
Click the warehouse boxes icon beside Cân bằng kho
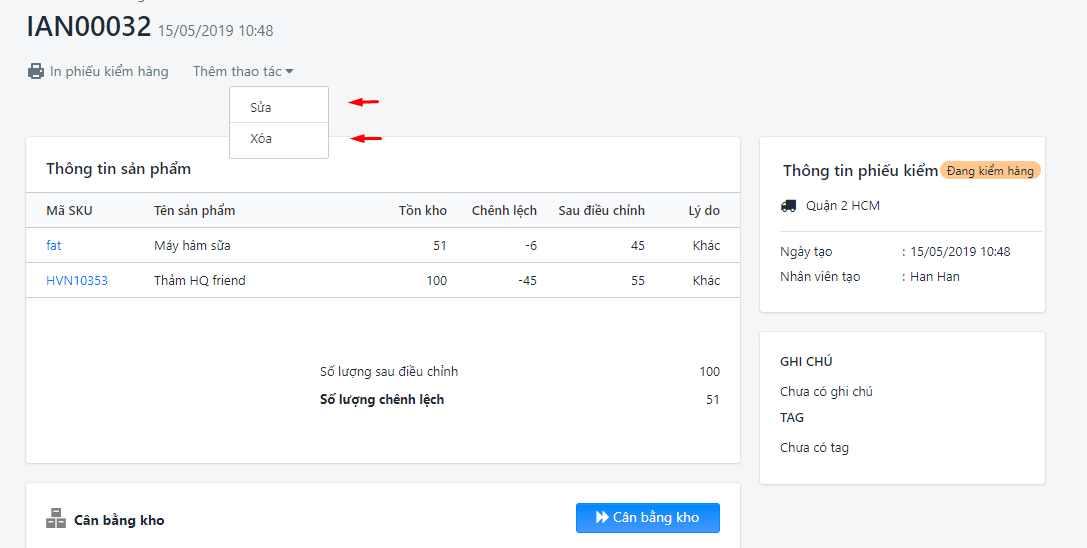(x=55, y=518)
